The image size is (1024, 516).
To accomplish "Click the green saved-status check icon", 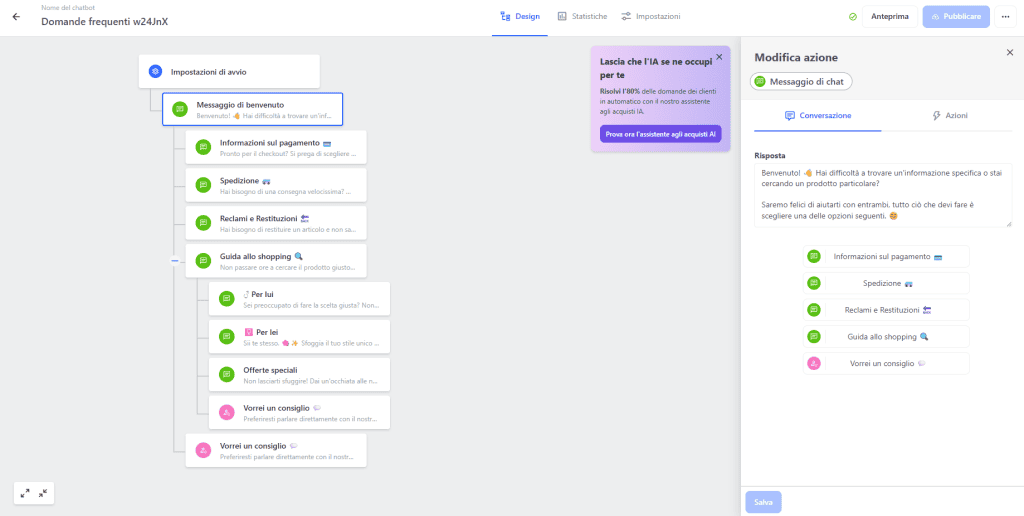I will (x=853, y=16).
